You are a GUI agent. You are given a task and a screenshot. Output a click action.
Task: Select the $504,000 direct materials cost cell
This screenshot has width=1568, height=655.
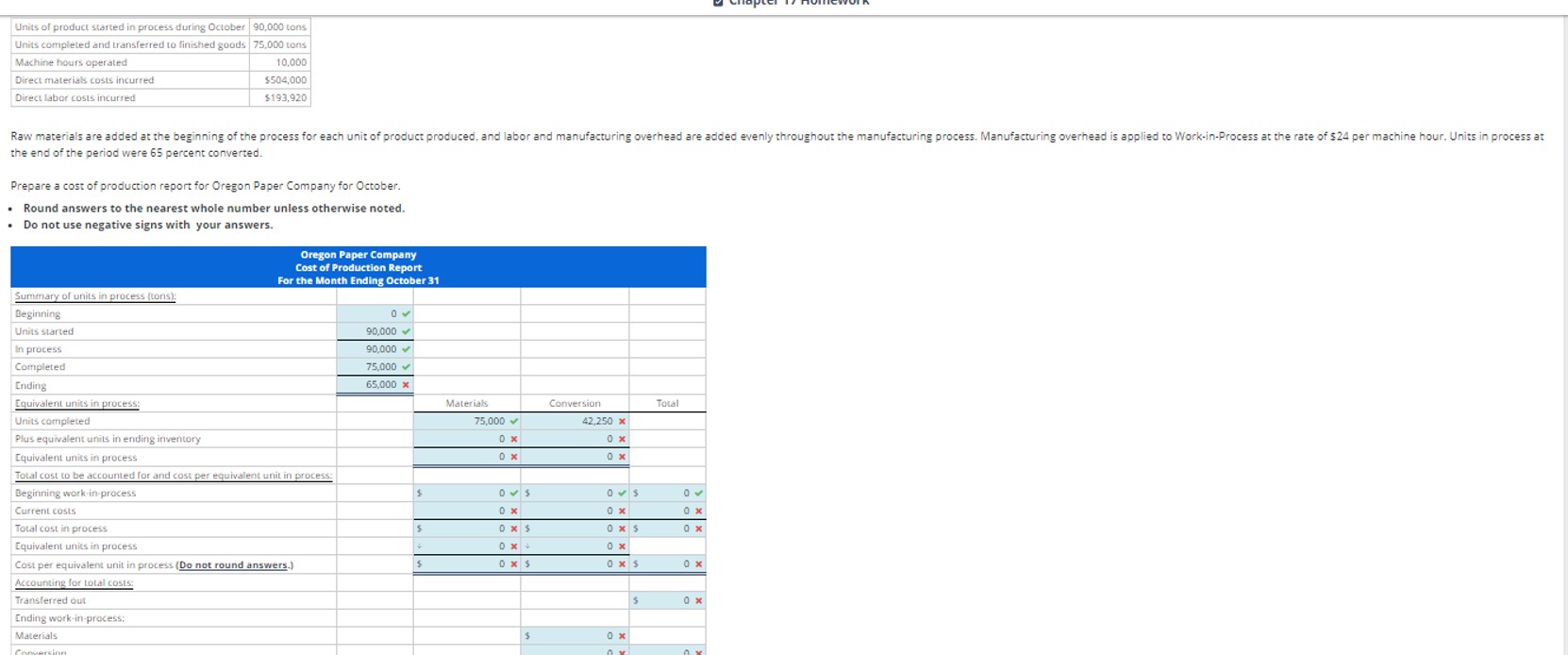[x=280, y=80]
